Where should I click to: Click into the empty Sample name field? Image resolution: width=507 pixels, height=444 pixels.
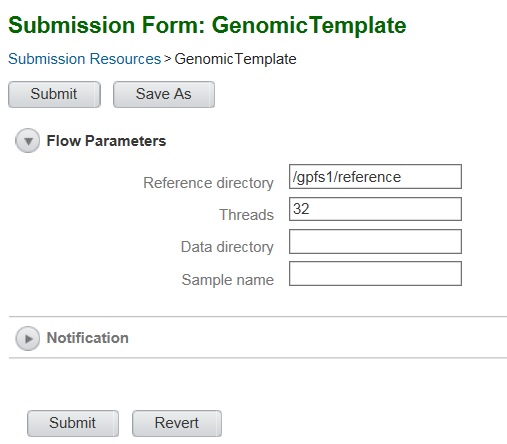(x=375, y=274)
